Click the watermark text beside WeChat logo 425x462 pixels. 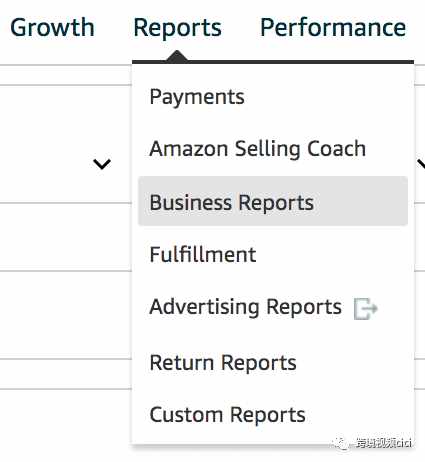coord(384,443)
